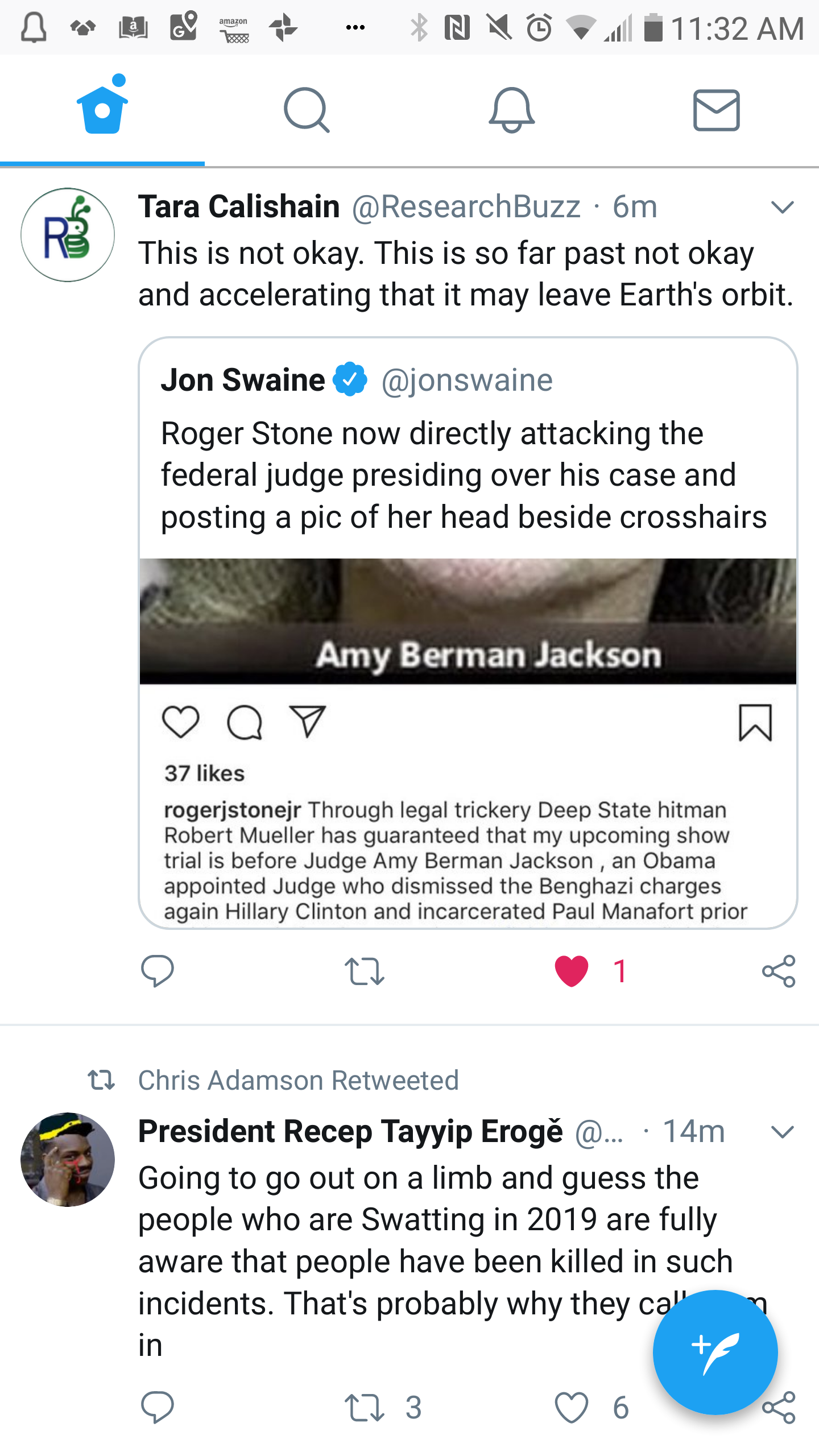Reply to the Swatting tweet
819x1456 pixels.
click(x=158, y=1407)
